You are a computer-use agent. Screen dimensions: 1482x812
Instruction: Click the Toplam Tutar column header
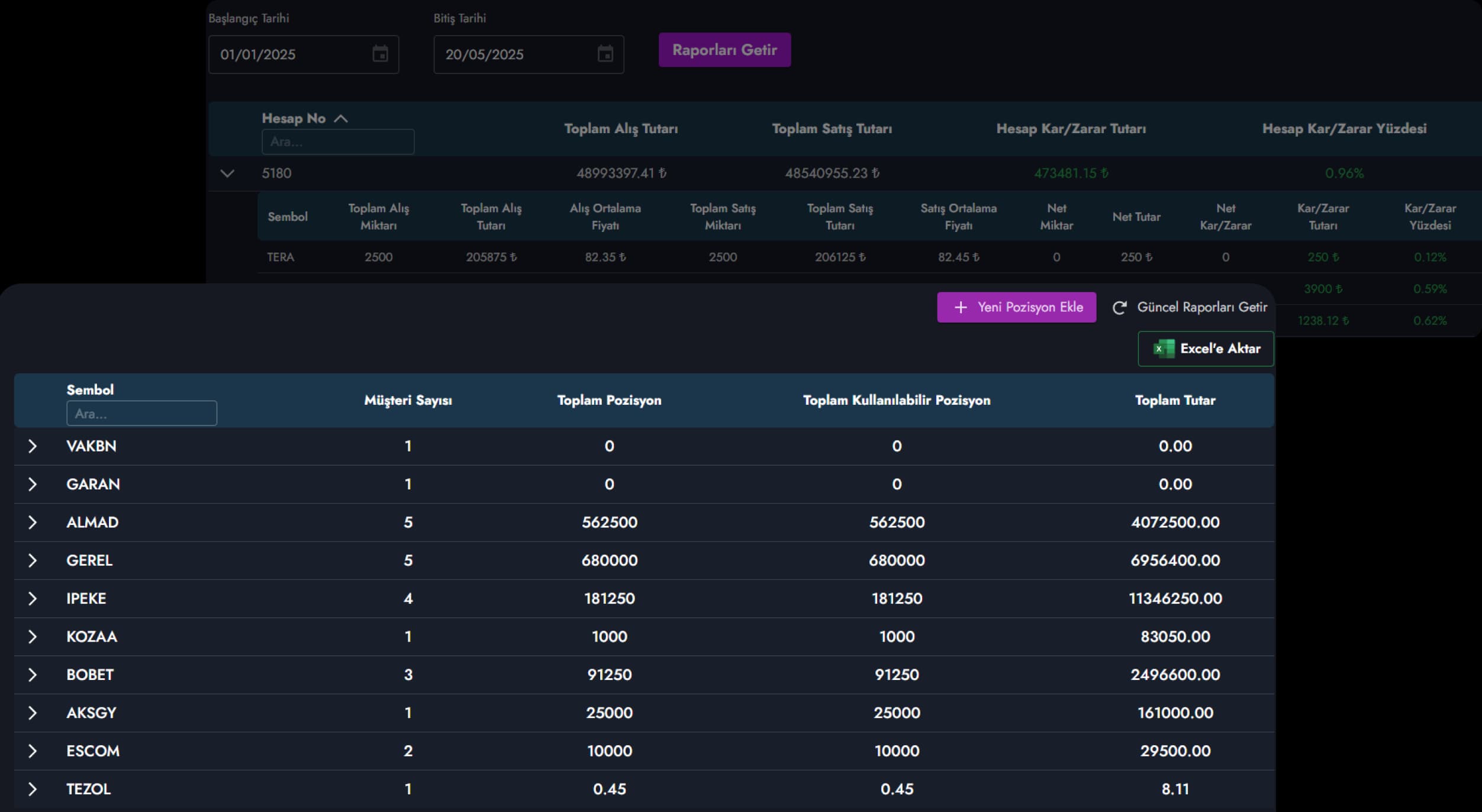[x=1175, y=401]
